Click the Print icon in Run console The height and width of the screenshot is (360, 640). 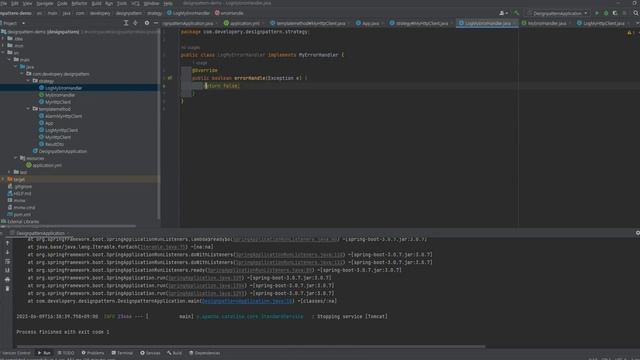pos(7,280)
